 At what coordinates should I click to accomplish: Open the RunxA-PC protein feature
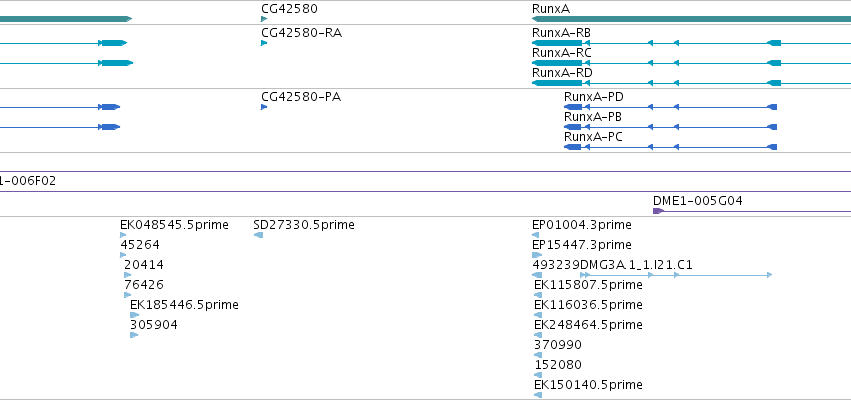coord(671,147)
